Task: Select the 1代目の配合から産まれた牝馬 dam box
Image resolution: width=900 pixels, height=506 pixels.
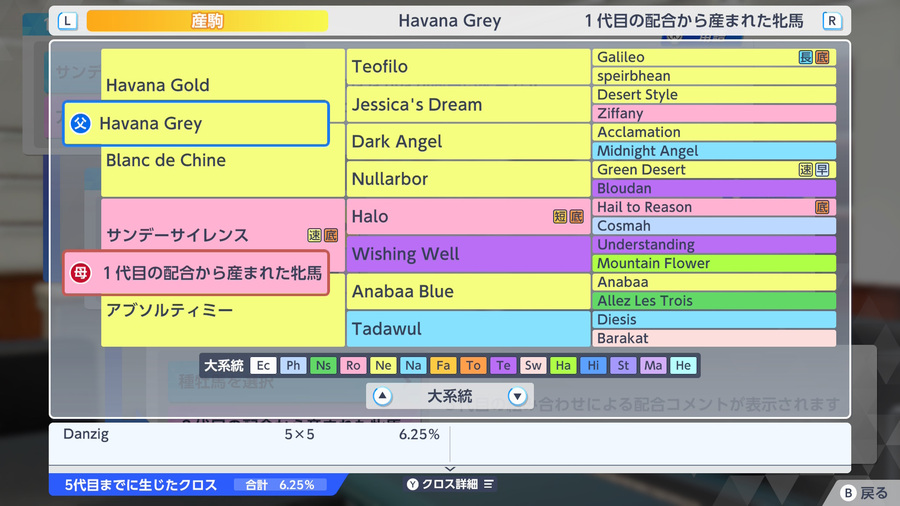Action: pyautogui.click(x=196, y=273)
